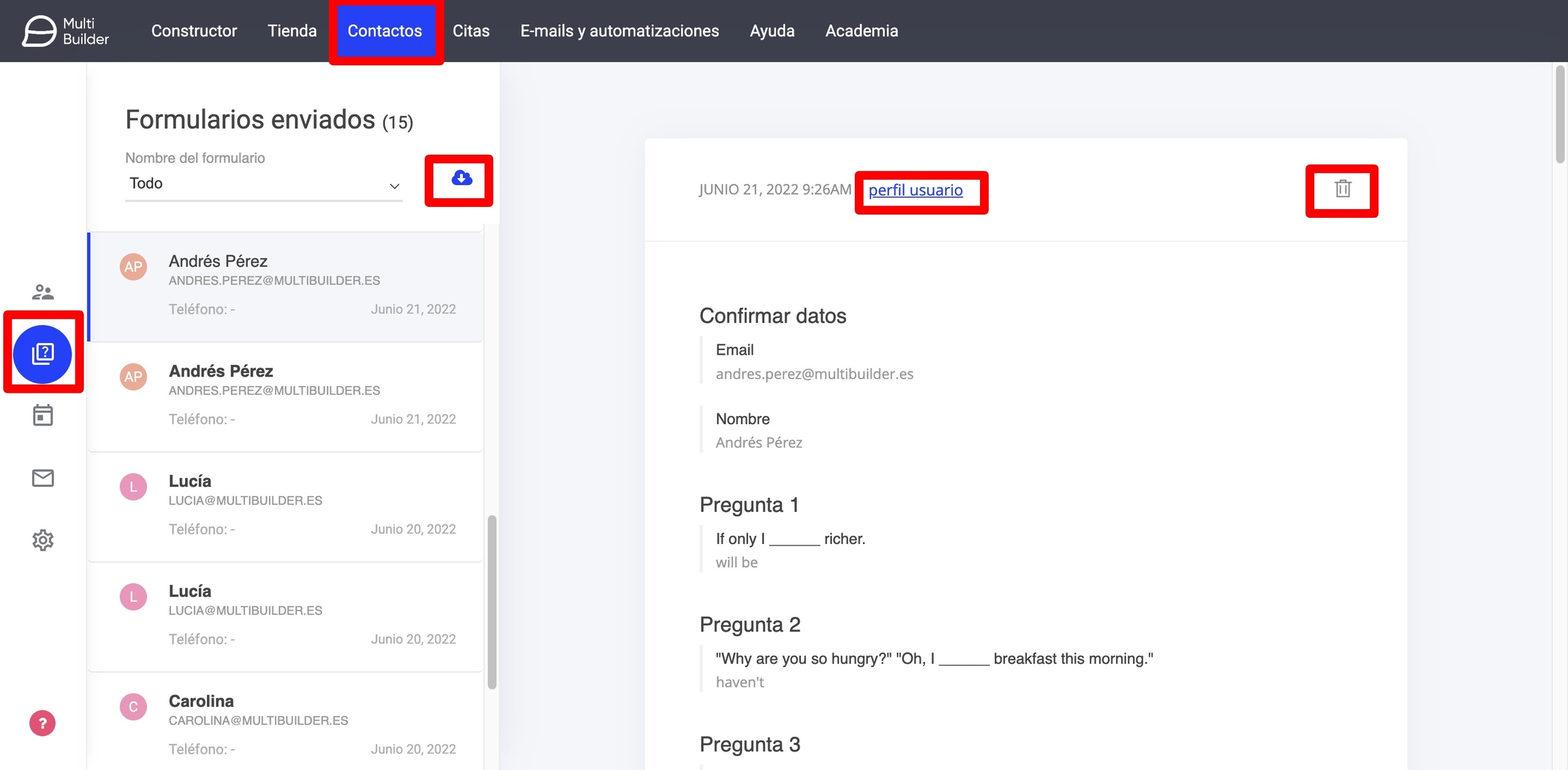Expand the Nombre del formulario dropdown
The height and width of the screenshot is (770, 1568).
tap(263, 184)
